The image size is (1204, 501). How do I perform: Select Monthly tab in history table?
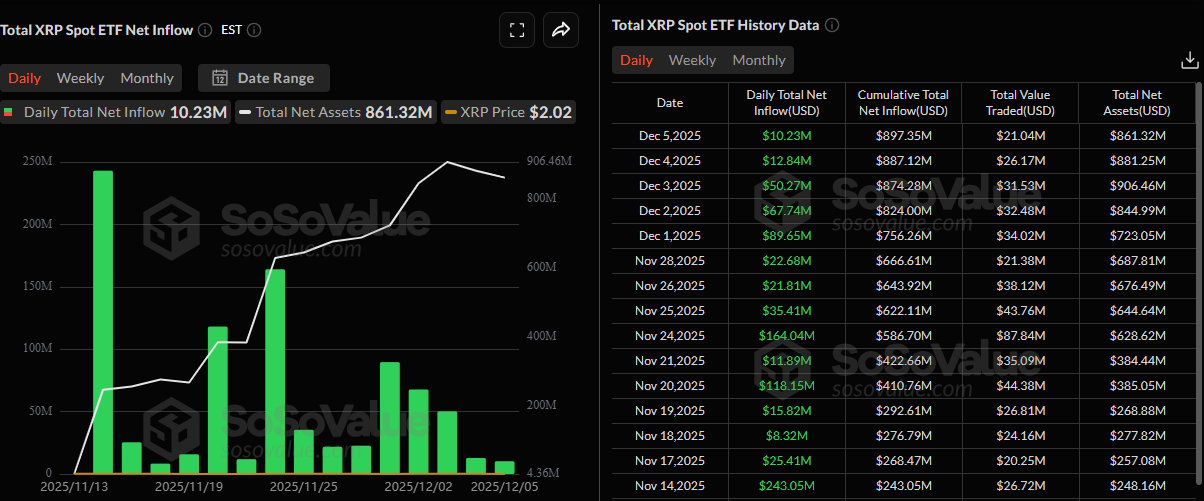[759, 60]
